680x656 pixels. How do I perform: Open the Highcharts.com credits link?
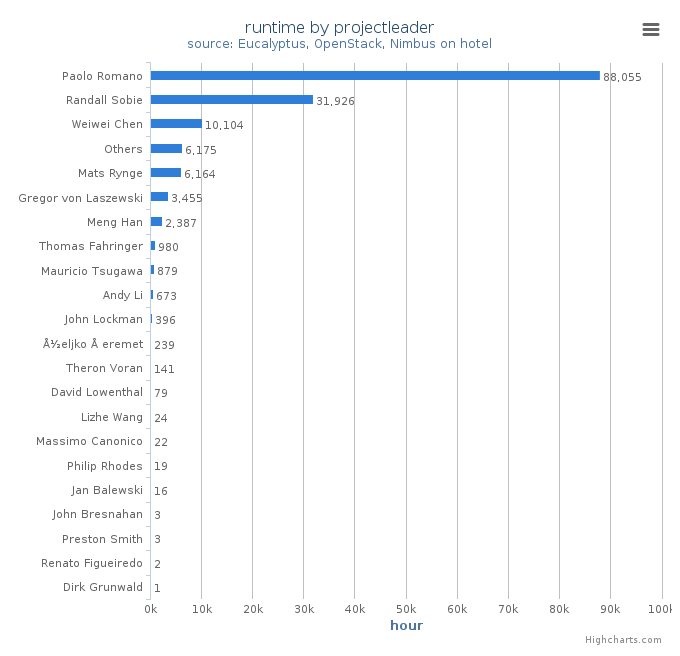(x=623, y=640)
